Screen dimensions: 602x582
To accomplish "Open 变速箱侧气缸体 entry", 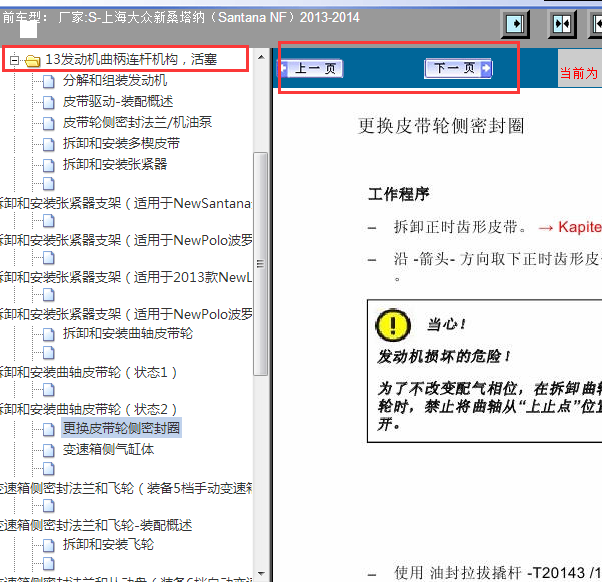I will (x=108, y=449).
